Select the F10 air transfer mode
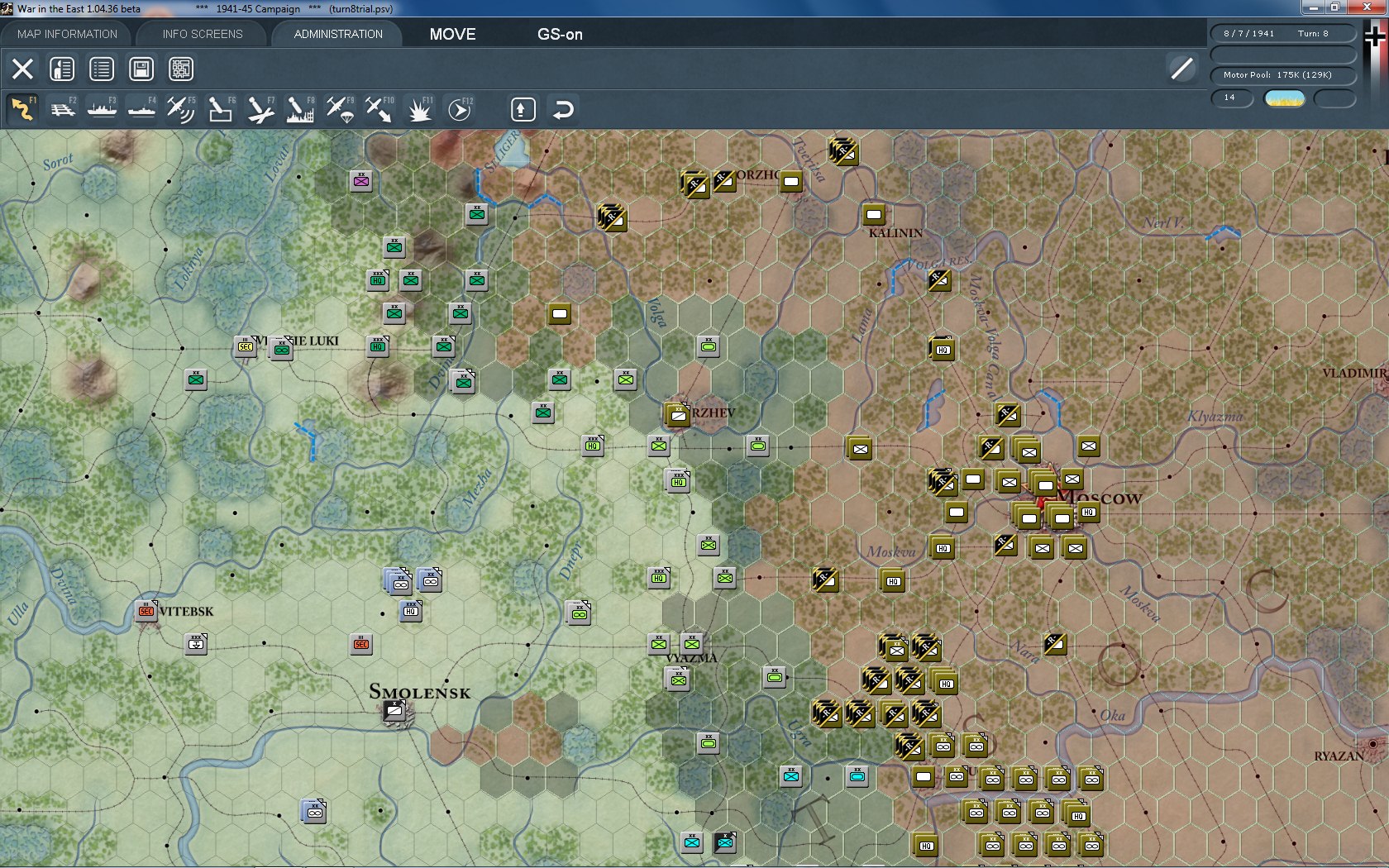Viewport: 1389px width, 868px height. [379, 109]
